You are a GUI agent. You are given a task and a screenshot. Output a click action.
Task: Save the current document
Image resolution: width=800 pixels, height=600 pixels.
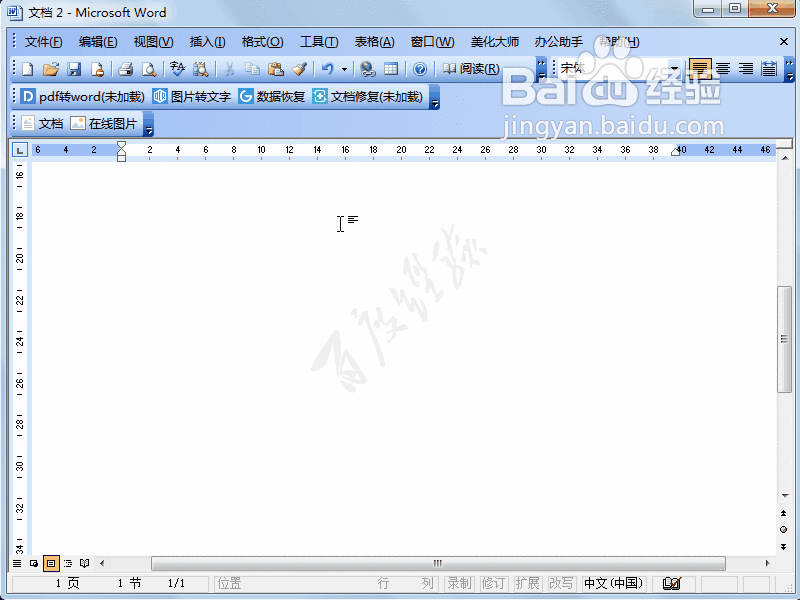(x=75, y=69)
